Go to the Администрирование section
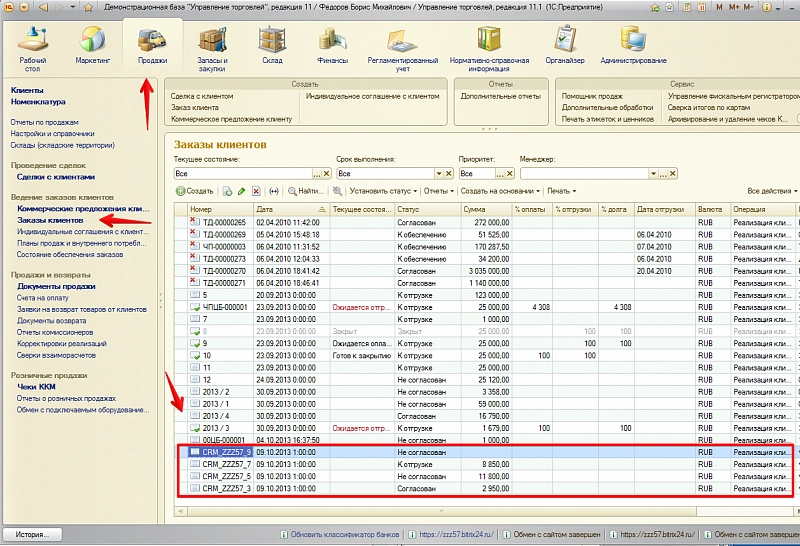The width and height of the screenshot is (800, 546). click(633, 46)
